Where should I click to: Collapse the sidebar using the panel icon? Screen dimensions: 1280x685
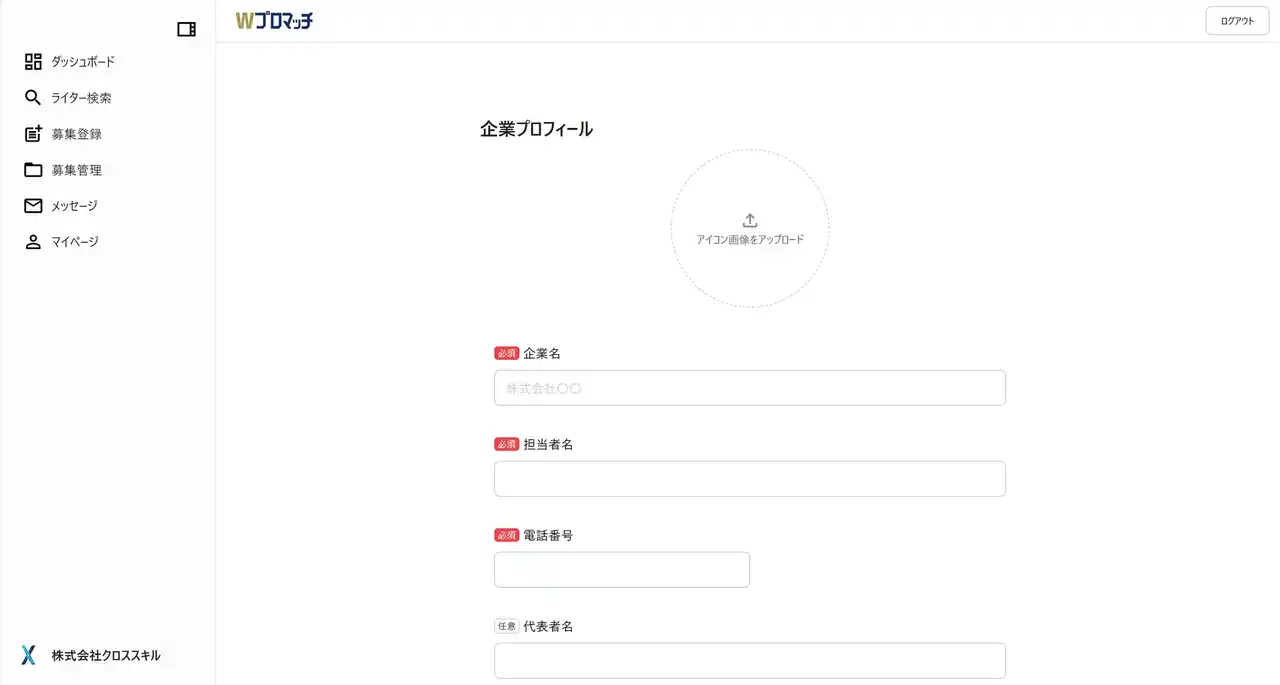186,29
